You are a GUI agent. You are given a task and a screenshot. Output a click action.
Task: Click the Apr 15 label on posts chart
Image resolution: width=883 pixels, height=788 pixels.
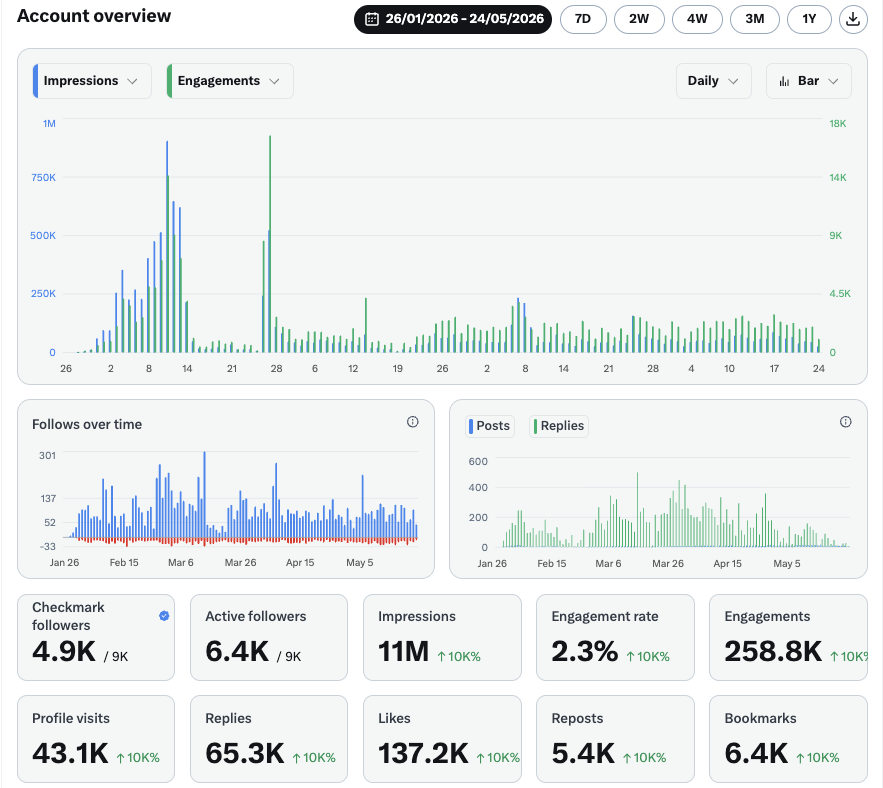point(727,563)
